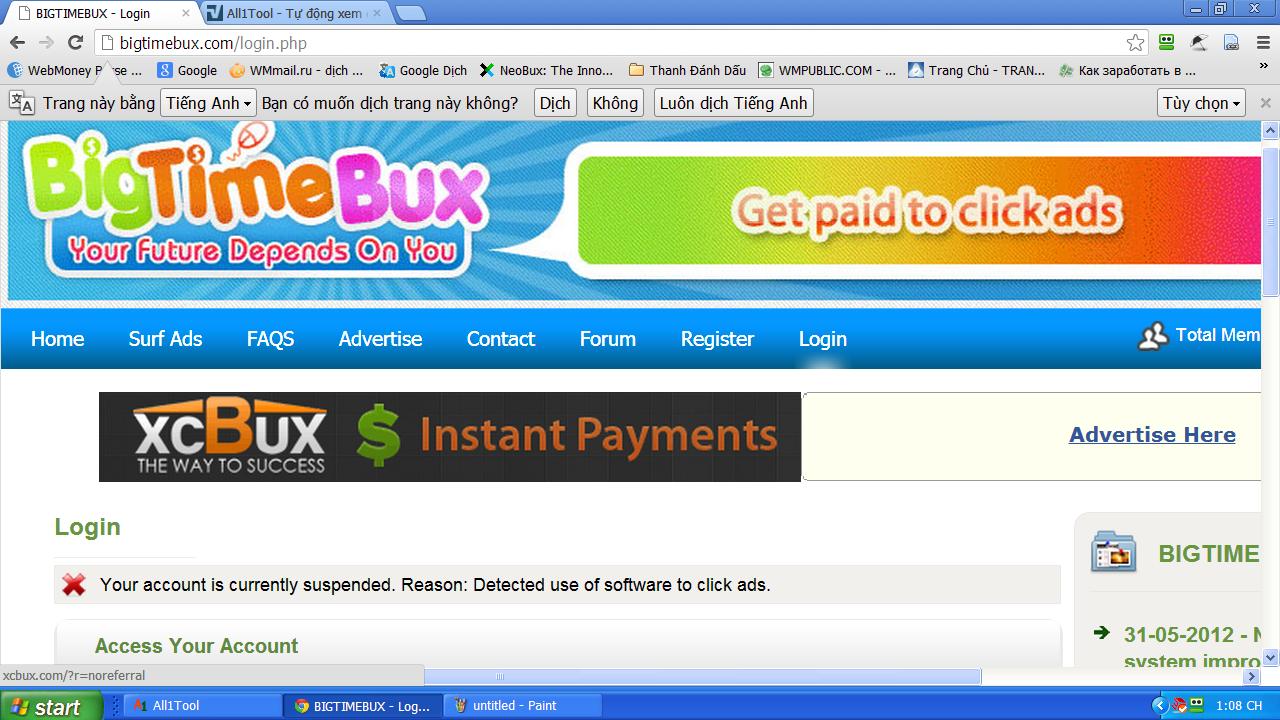Switch to the All1Tool browser tab
Image resolution: width=1280 pixels, height=720 pixels.
click(x=294, y=13)
